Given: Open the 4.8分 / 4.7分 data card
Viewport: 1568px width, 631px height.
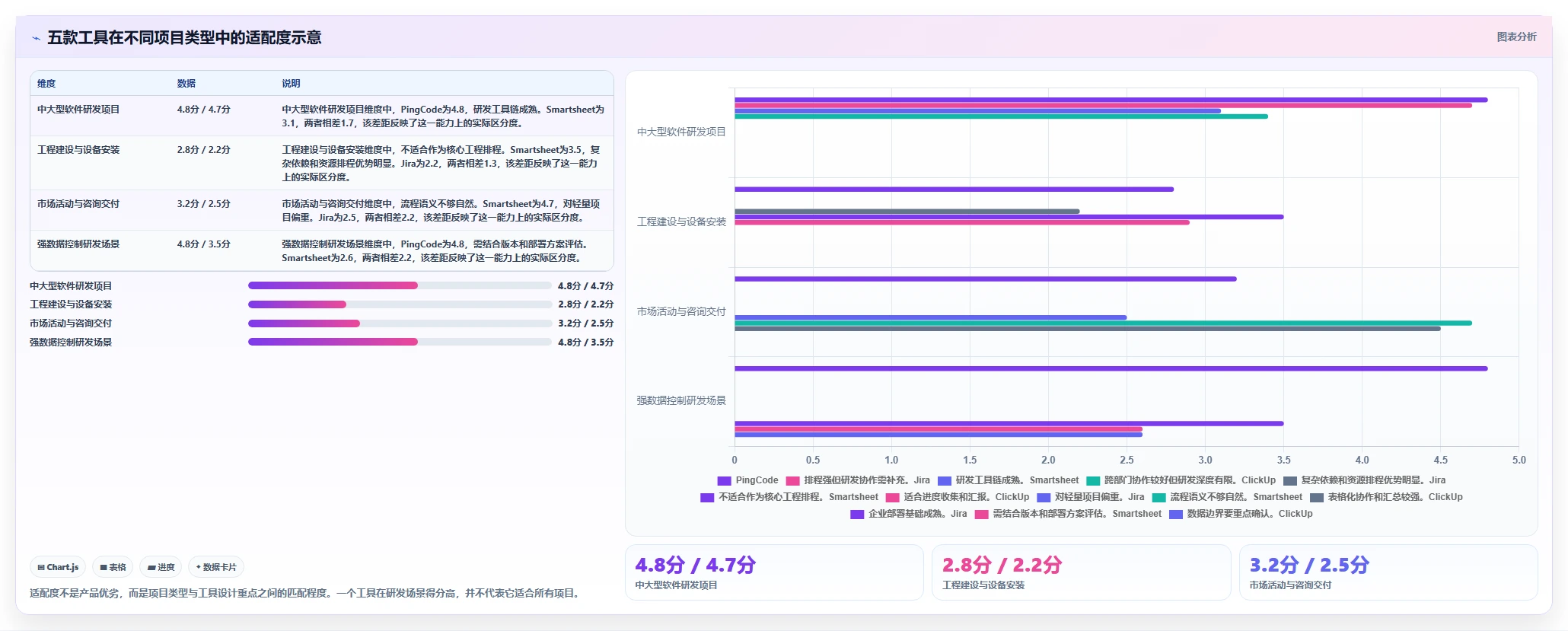Looking at the screenshot, I should click(774, 572).
